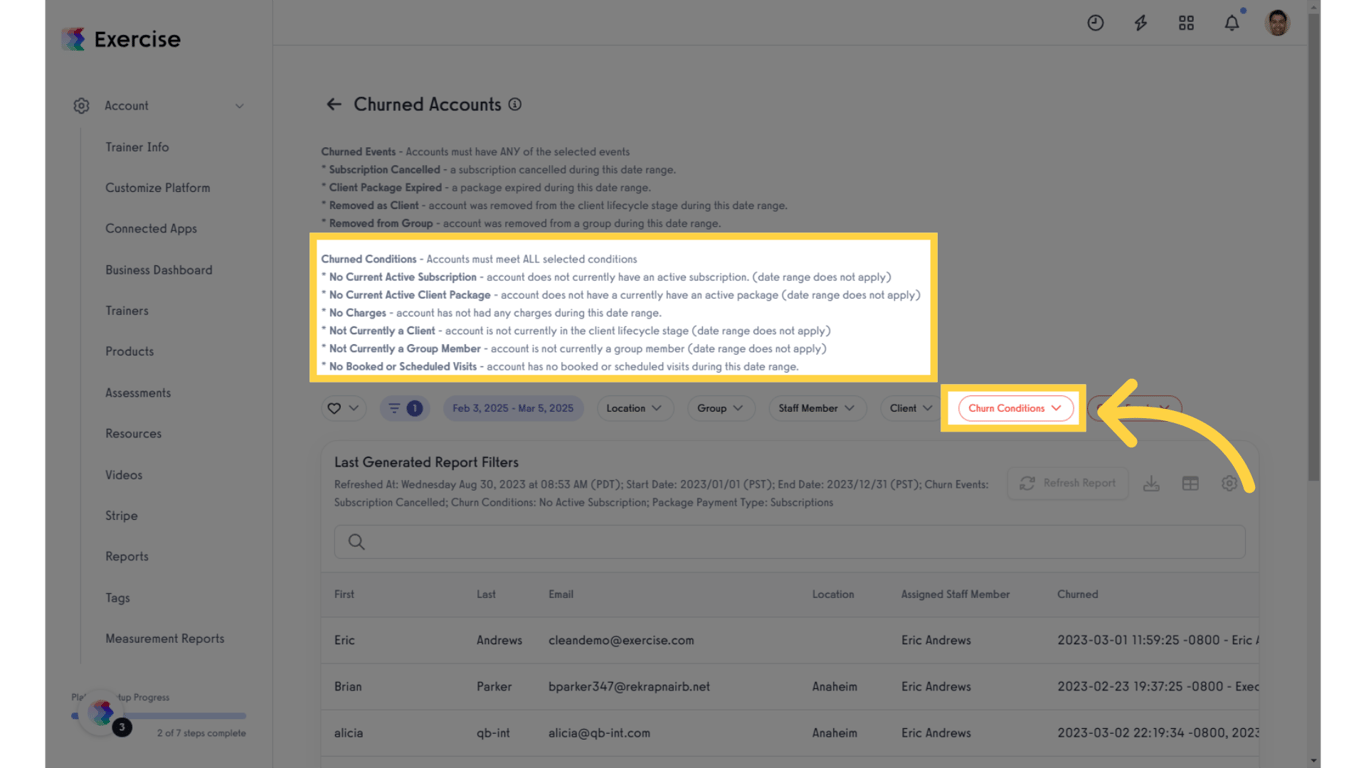The image size is (1366, 768).
Task: Click the First column header
Action: [x=344, y=594]
